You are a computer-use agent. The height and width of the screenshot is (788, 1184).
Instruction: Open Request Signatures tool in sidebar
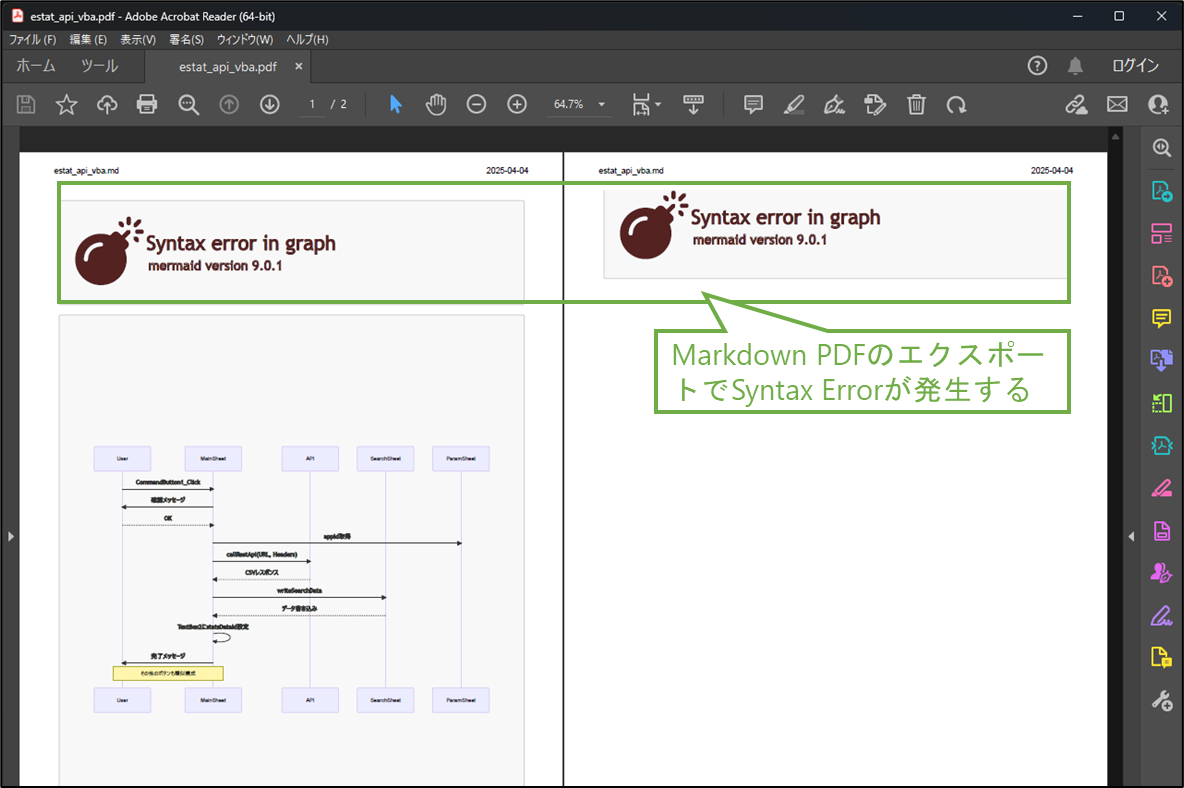coord(1162,573)
